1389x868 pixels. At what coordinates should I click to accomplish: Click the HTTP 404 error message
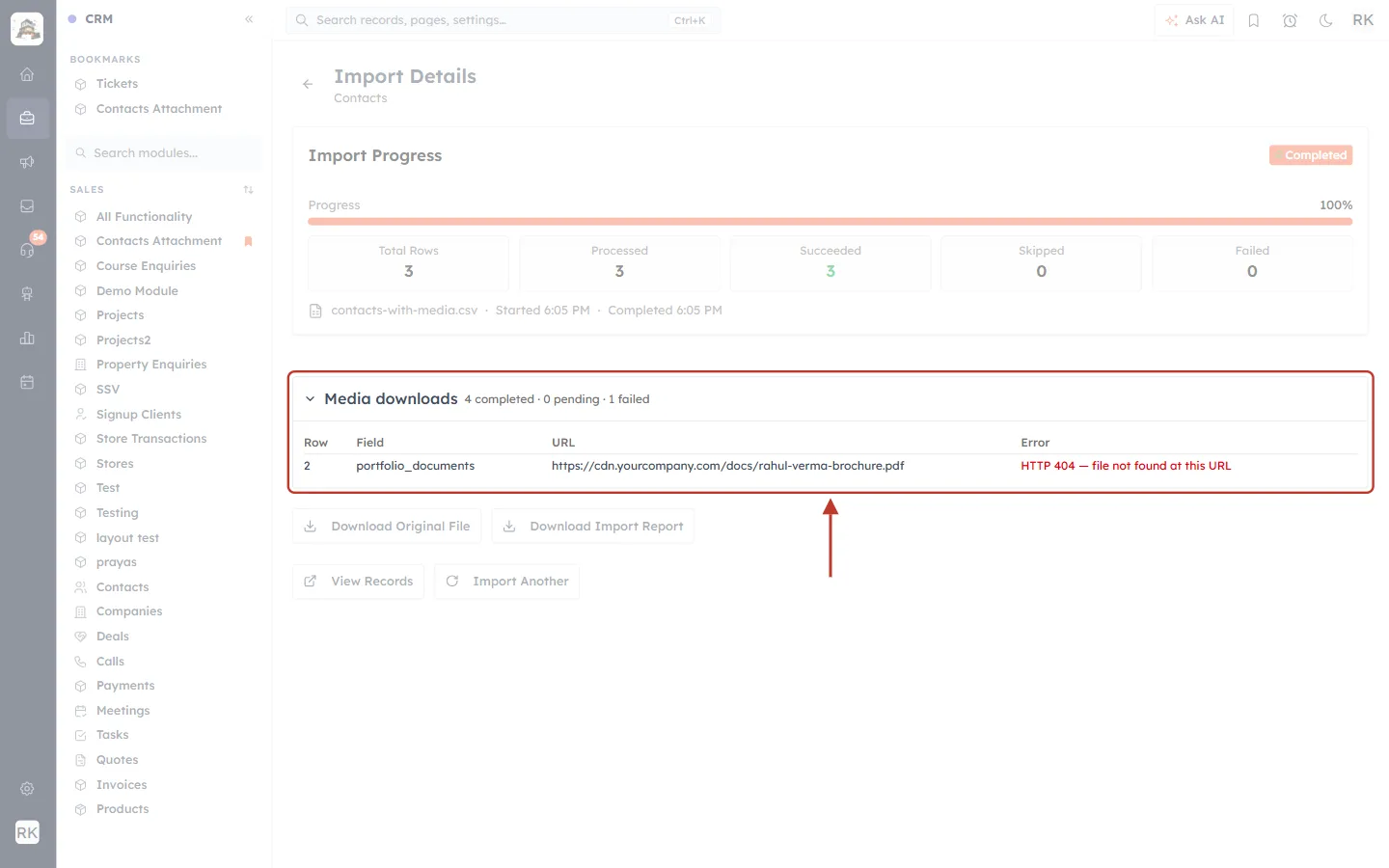tap(1126, 466)
